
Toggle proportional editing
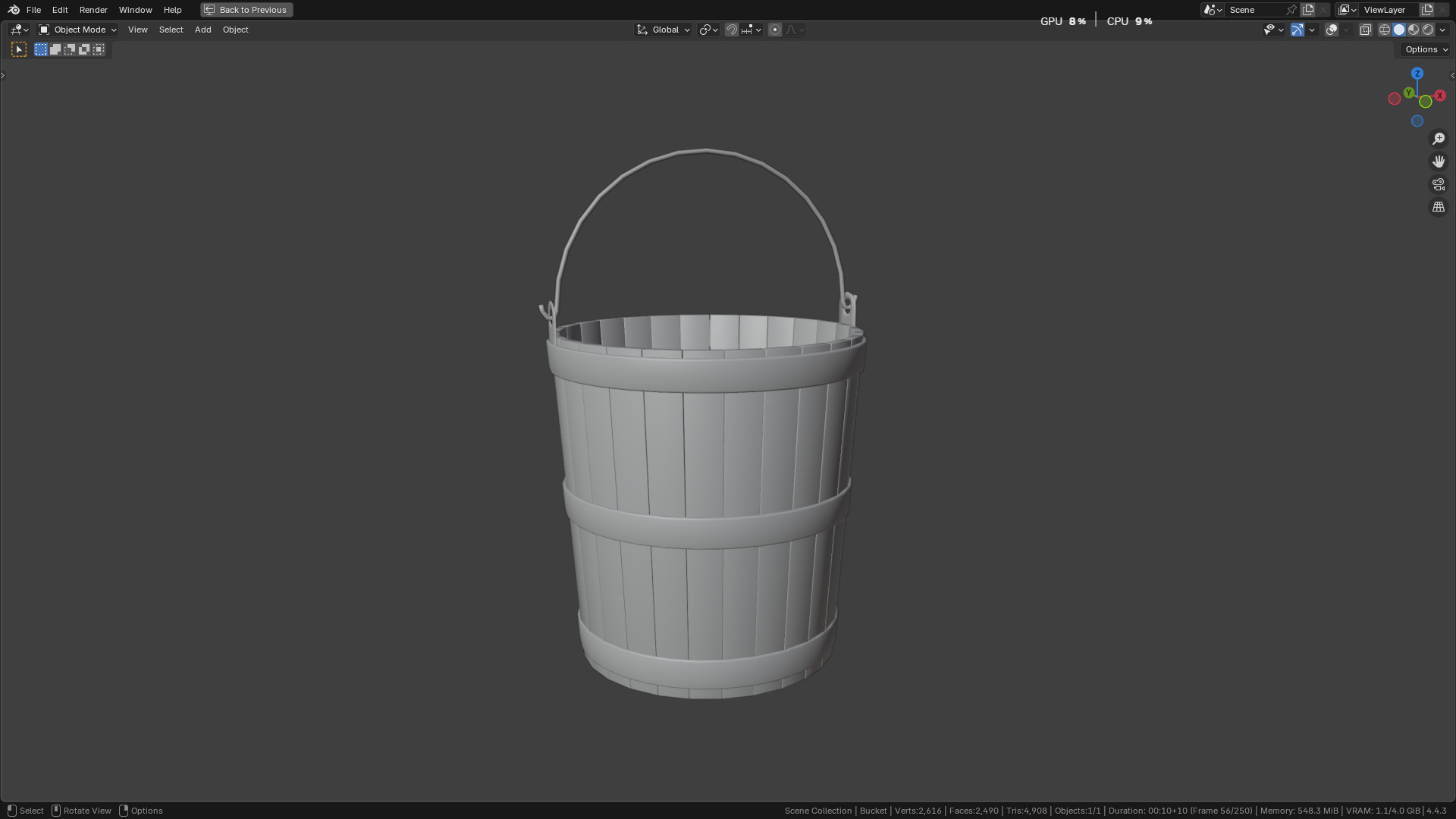tap(775, 30)
